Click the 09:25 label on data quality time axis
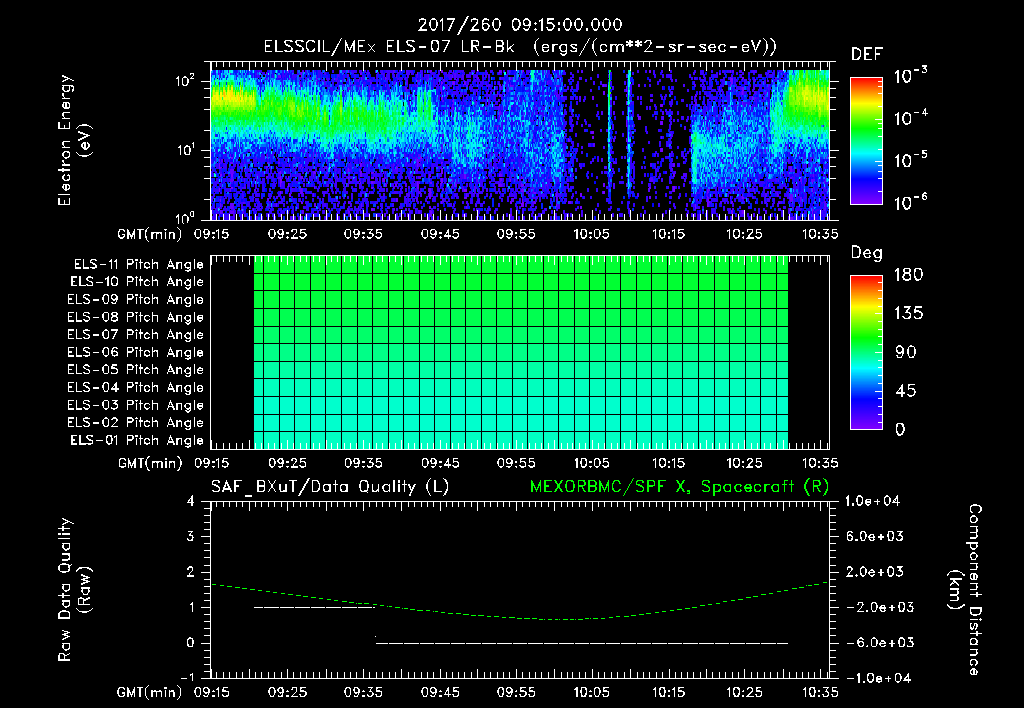Viewport: 1024px width, 708px height. tap(287, 692)
